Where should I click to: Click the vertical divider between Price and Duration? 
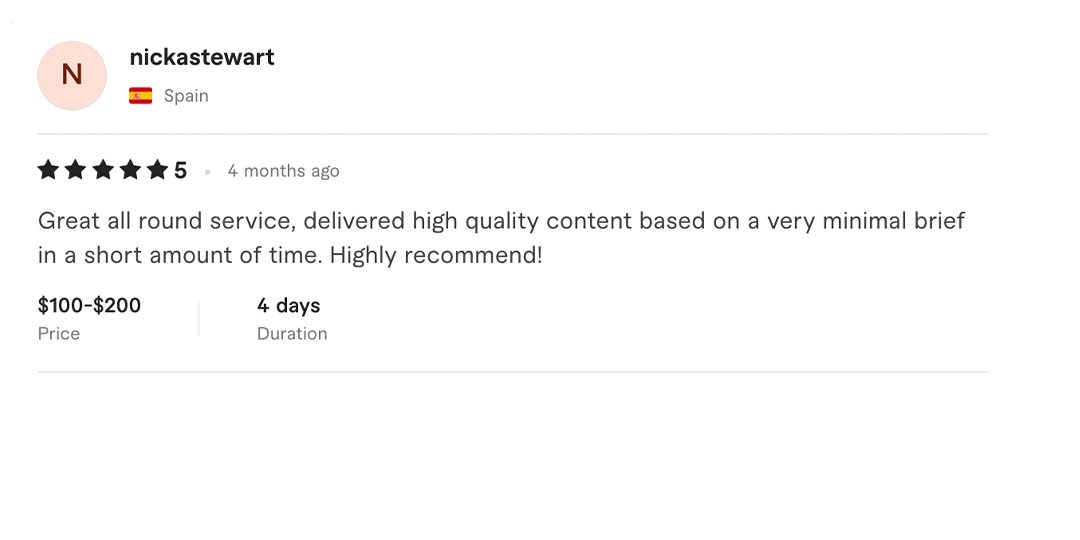click(x=199, y=319)
